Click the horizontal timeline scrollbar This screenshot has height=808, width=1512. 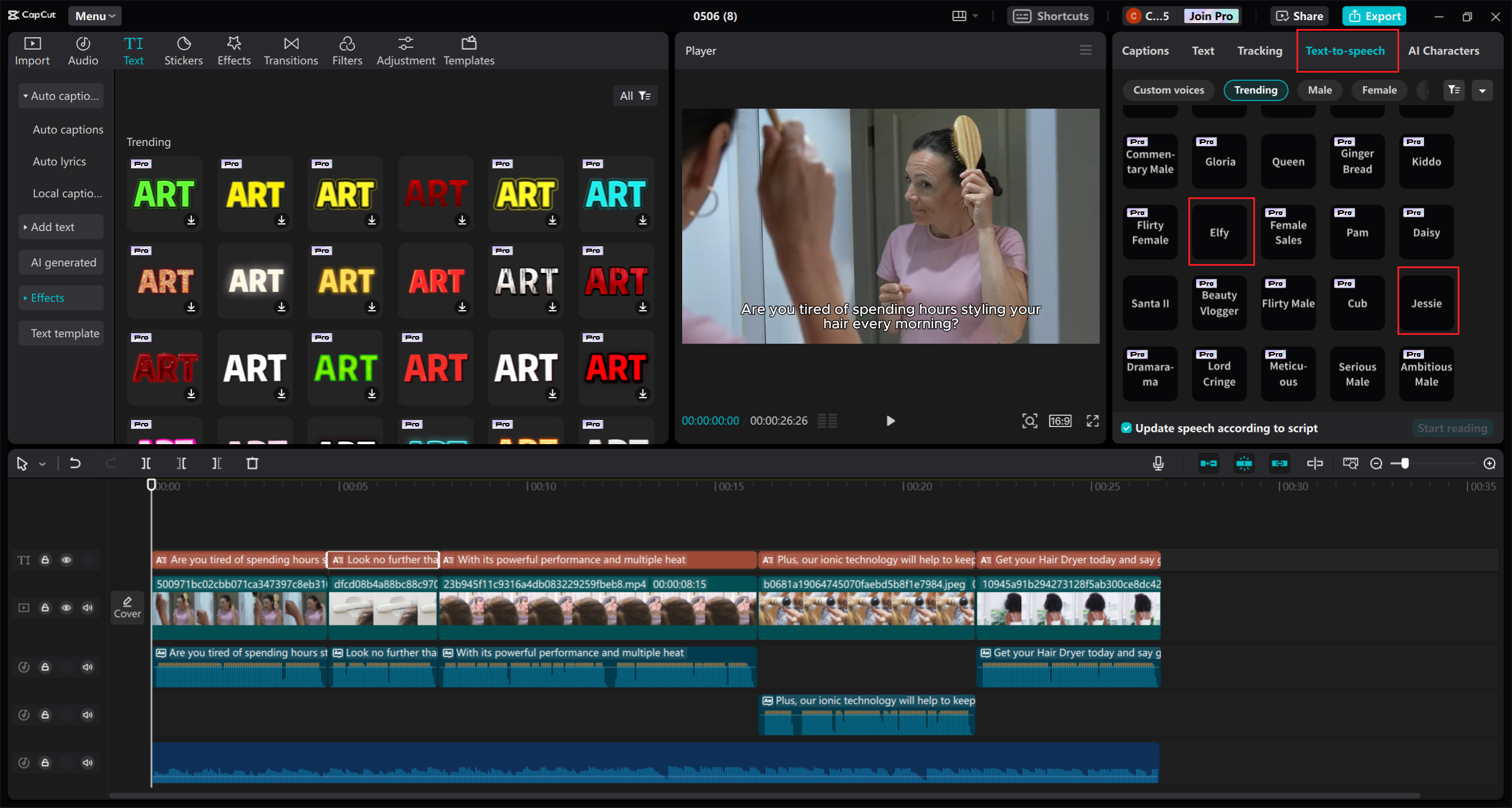click(x=764, y=796)
